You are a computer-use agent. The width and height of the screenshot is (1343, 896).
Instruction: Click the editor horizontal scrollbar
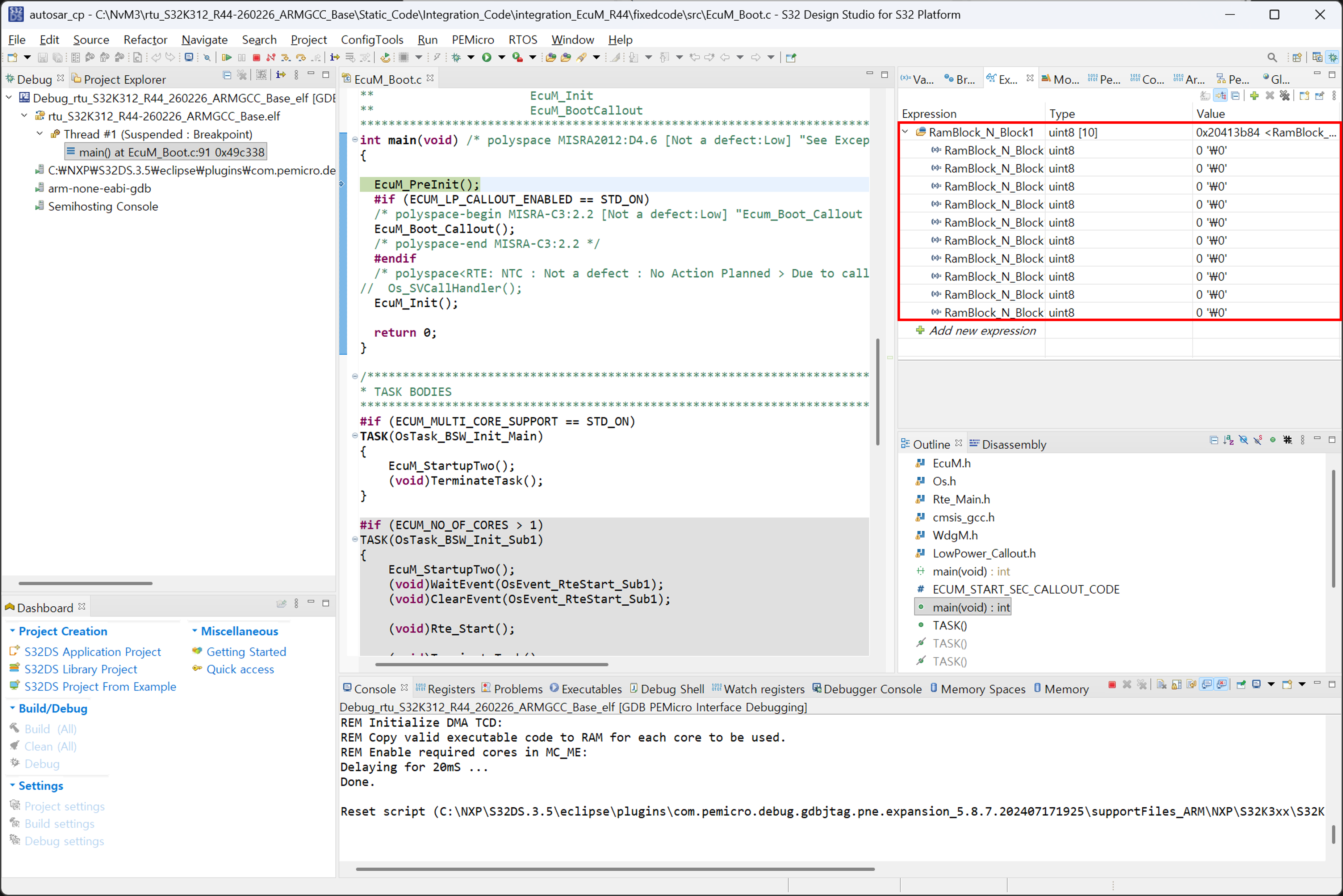[491, 665]
